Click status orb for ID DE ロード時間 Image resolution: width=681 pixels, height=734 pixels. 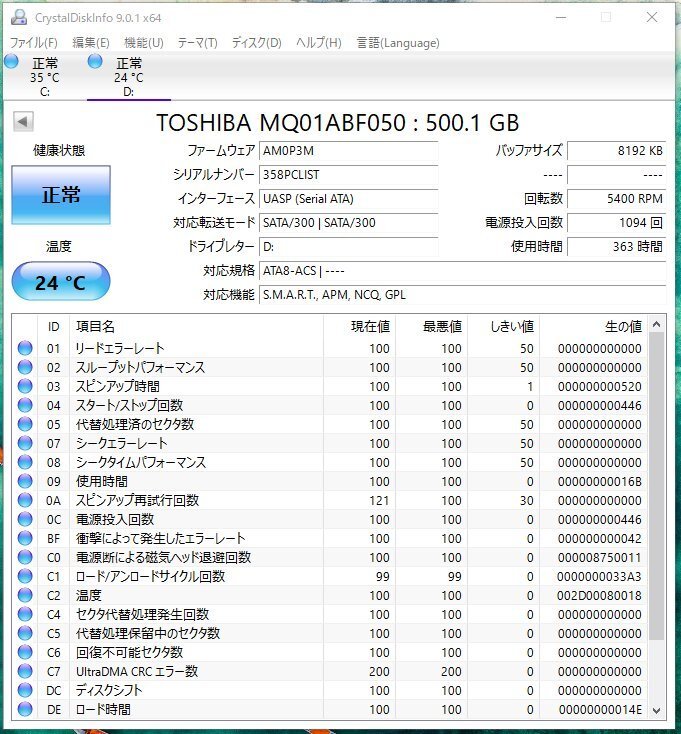coord(25,709)
